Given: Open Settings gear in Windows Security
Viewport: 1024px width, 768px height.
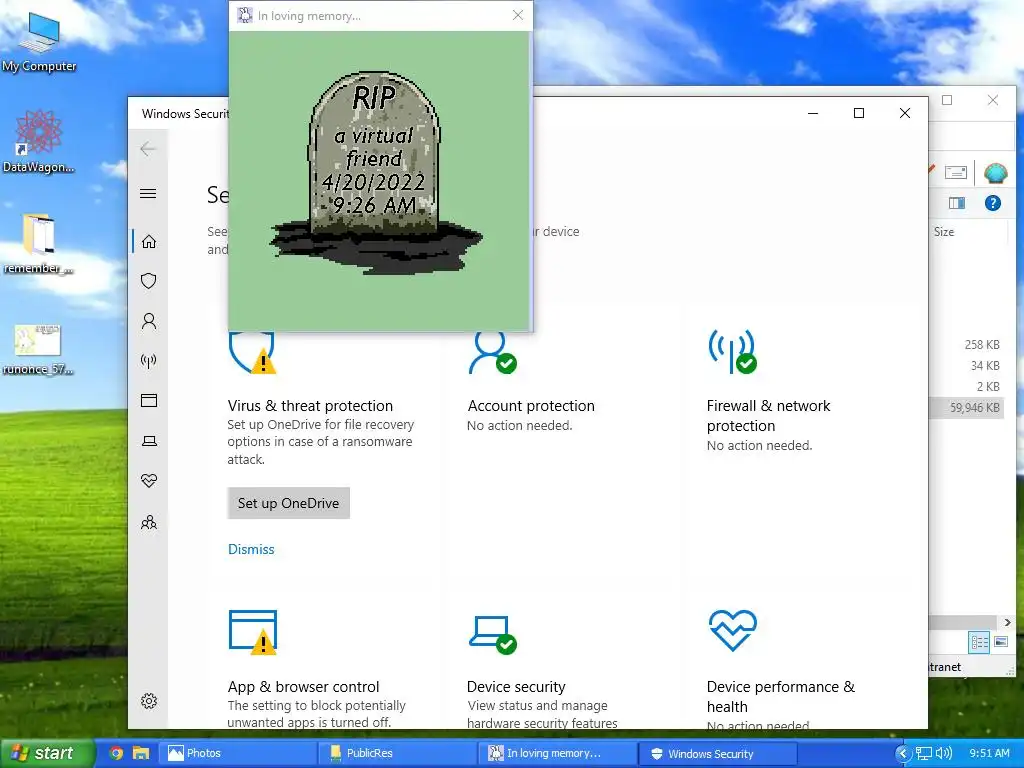Looking at the screenshot, I should [x=149, y=701].
